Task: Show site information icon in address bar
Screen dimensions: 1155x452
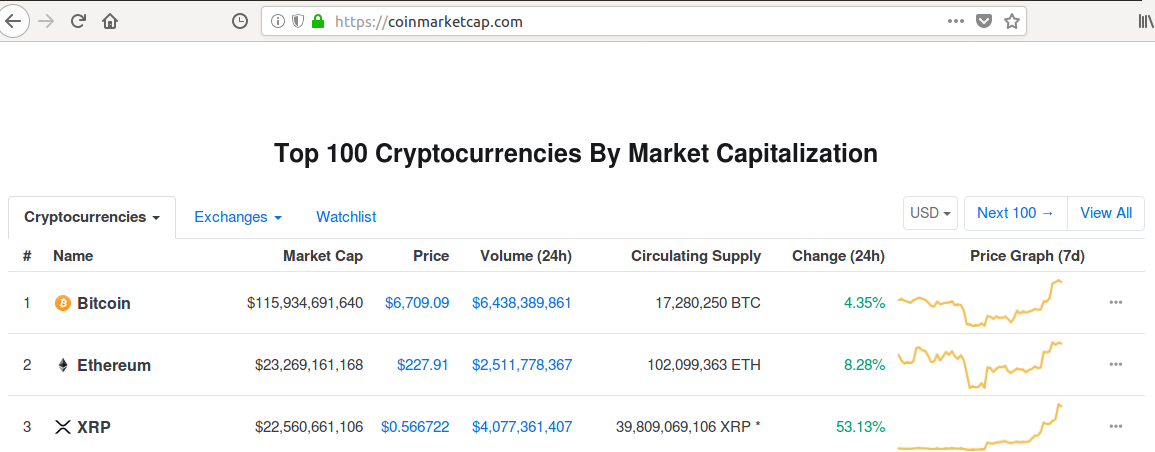Action: (x=278, y=21)
